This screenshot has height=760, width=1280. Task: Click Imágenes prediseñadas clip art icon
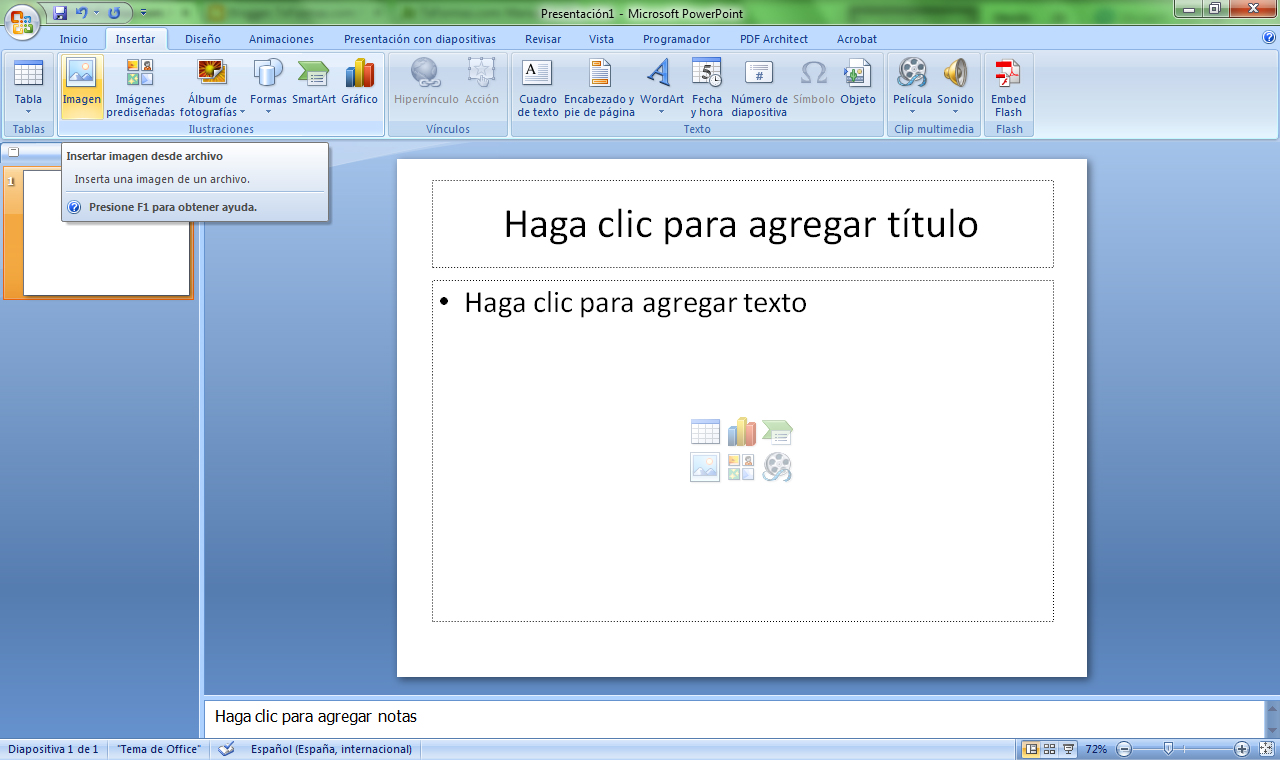click(140, 74)
